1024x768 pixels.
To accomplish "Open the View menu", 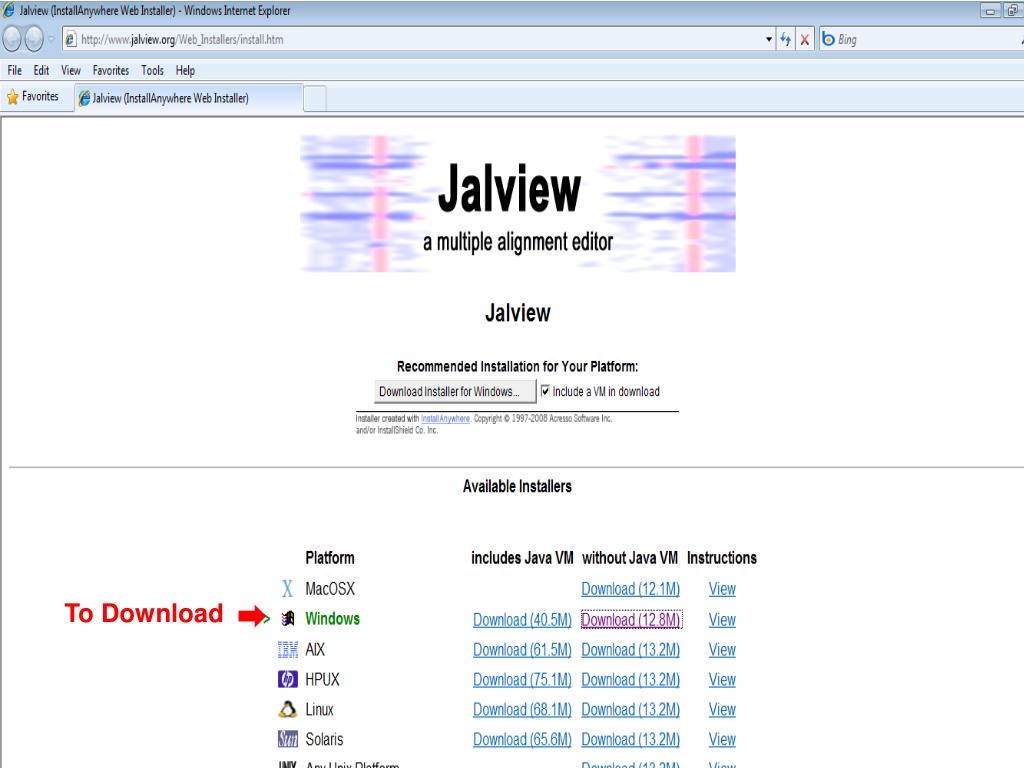I will click(71, 71).
